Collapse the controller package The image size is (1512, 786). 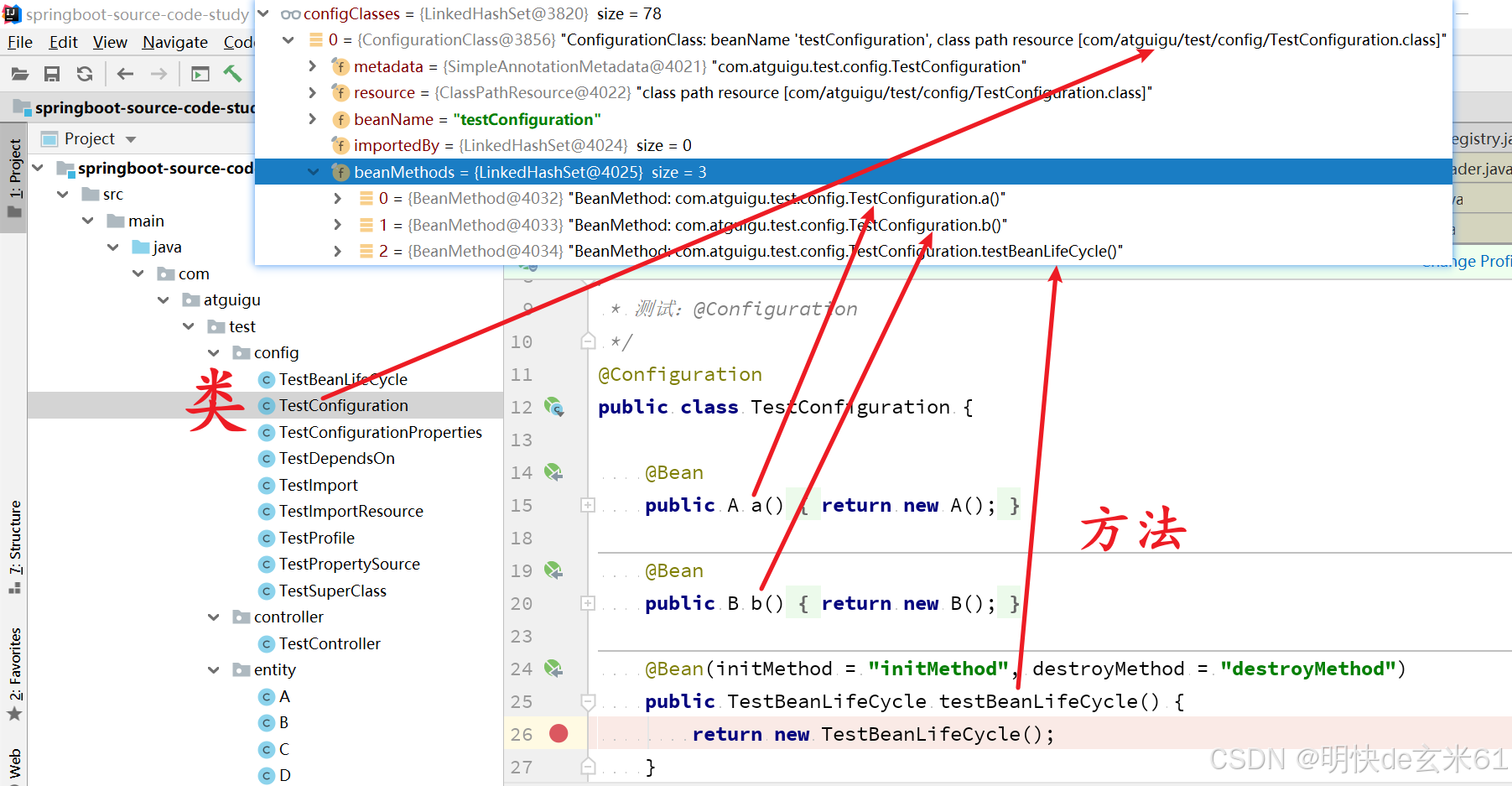click(214, 617)
